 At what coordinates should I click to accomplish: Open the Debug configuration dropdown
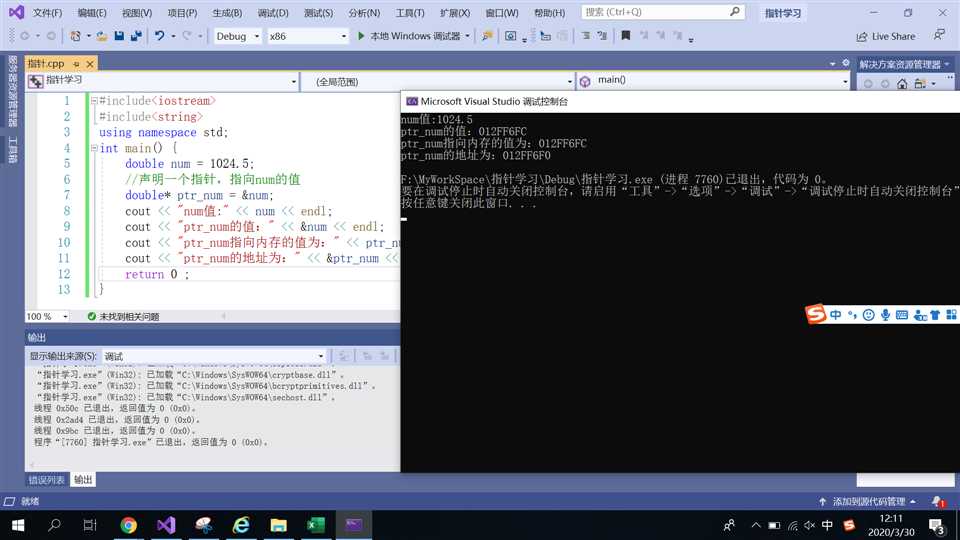click(x=238, y=36)
